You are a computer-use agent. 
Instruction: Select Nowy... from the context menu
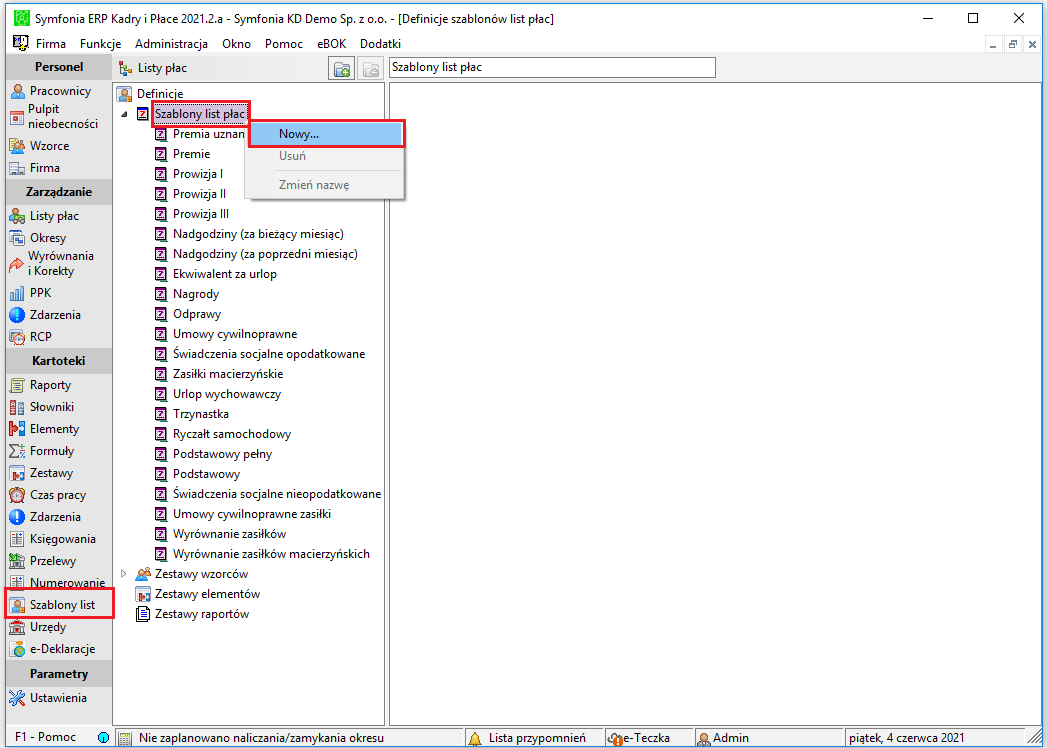(327, 134)
